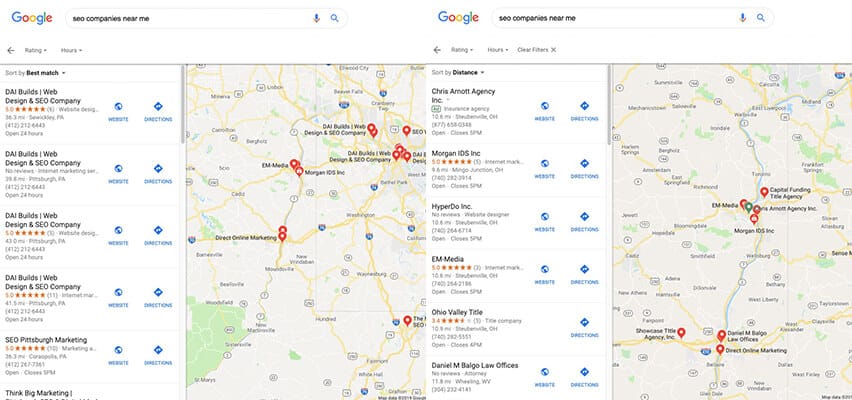Open website icon for HyperDo Inc.

(544, 221)
